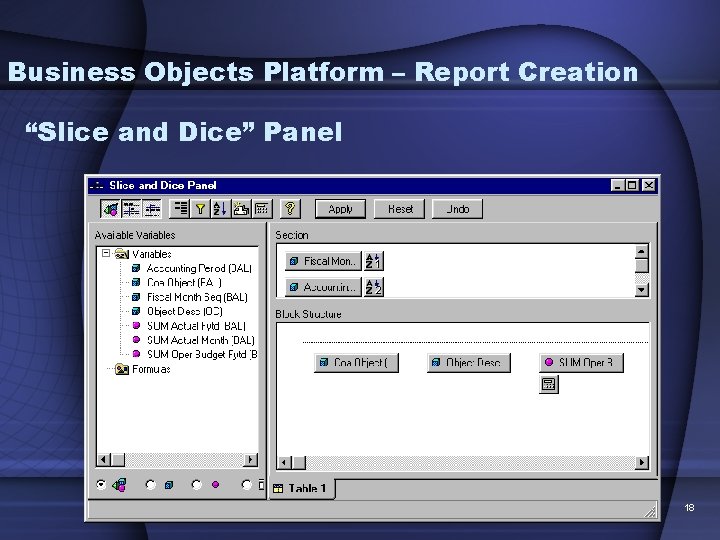Click the Apply button
The image size is (720, 540).
(x=340, y=209)
